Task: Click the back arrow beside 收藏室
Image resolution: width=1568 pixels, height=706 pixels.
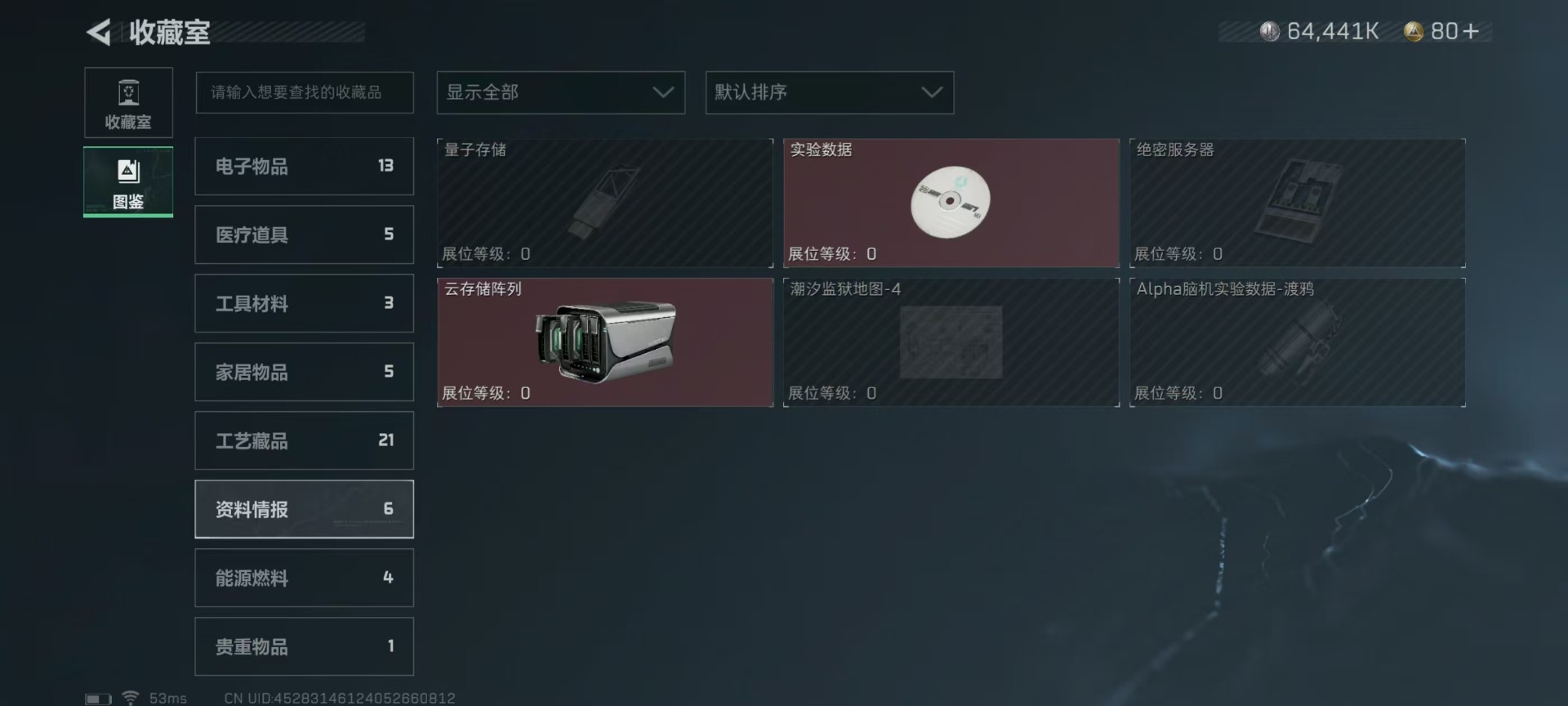Action: (99, 33)
